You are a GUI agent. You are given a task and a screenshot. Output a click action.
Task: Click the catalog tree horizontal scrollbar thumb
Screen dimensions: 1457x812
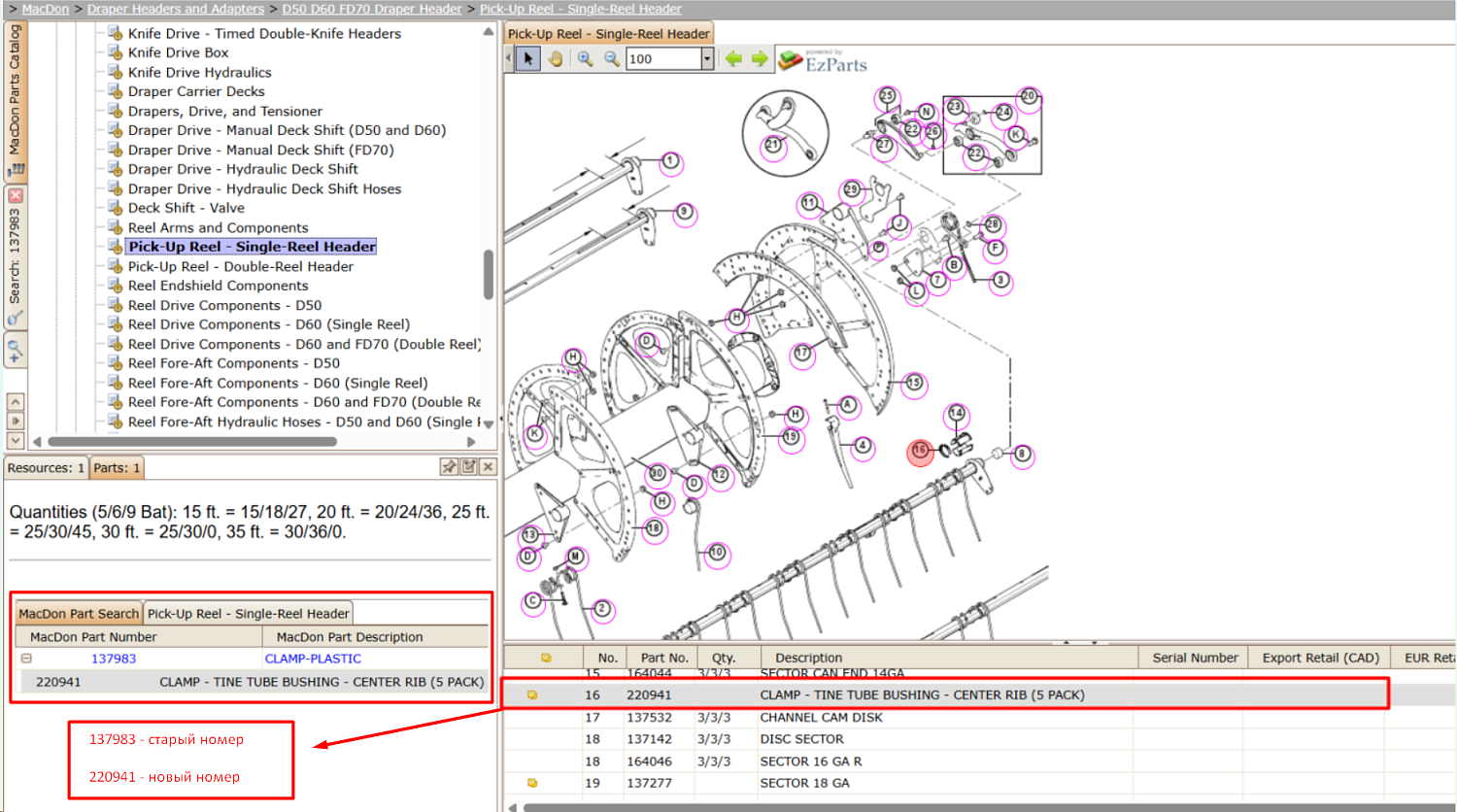pyautogui.click(x=192, y=441)
